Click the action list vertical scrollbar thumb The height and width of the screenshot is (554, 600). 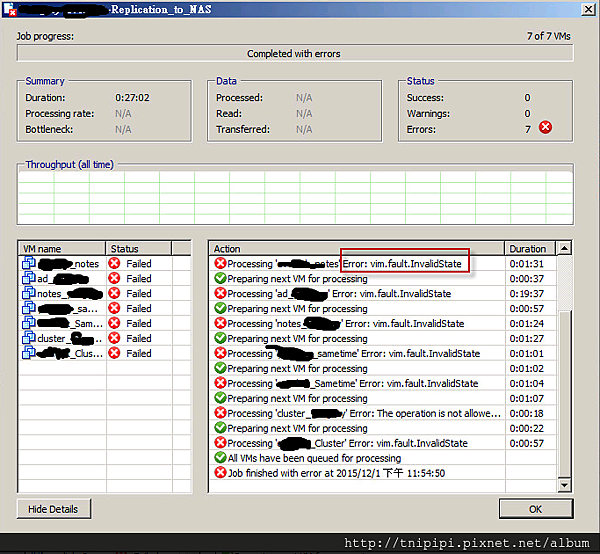pyautogui.click(x=564, y=392)
